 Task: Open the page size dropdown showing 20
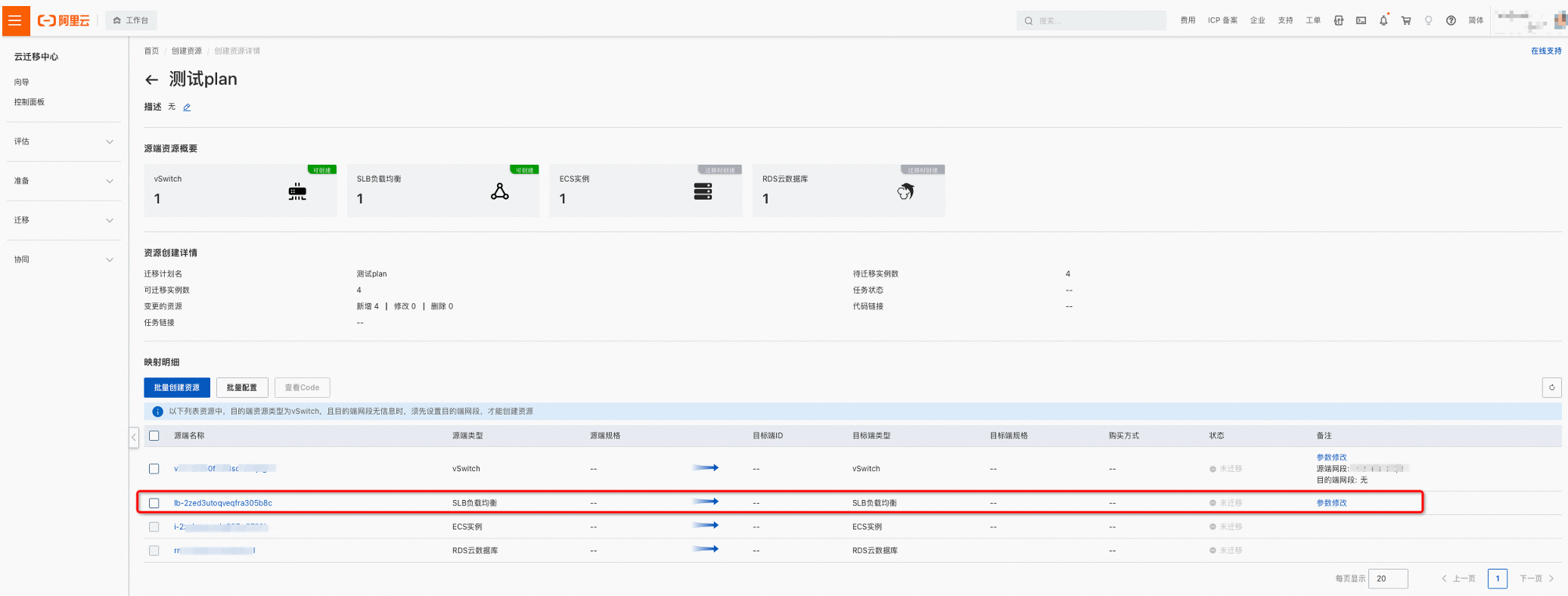[x=1388, y=579]
